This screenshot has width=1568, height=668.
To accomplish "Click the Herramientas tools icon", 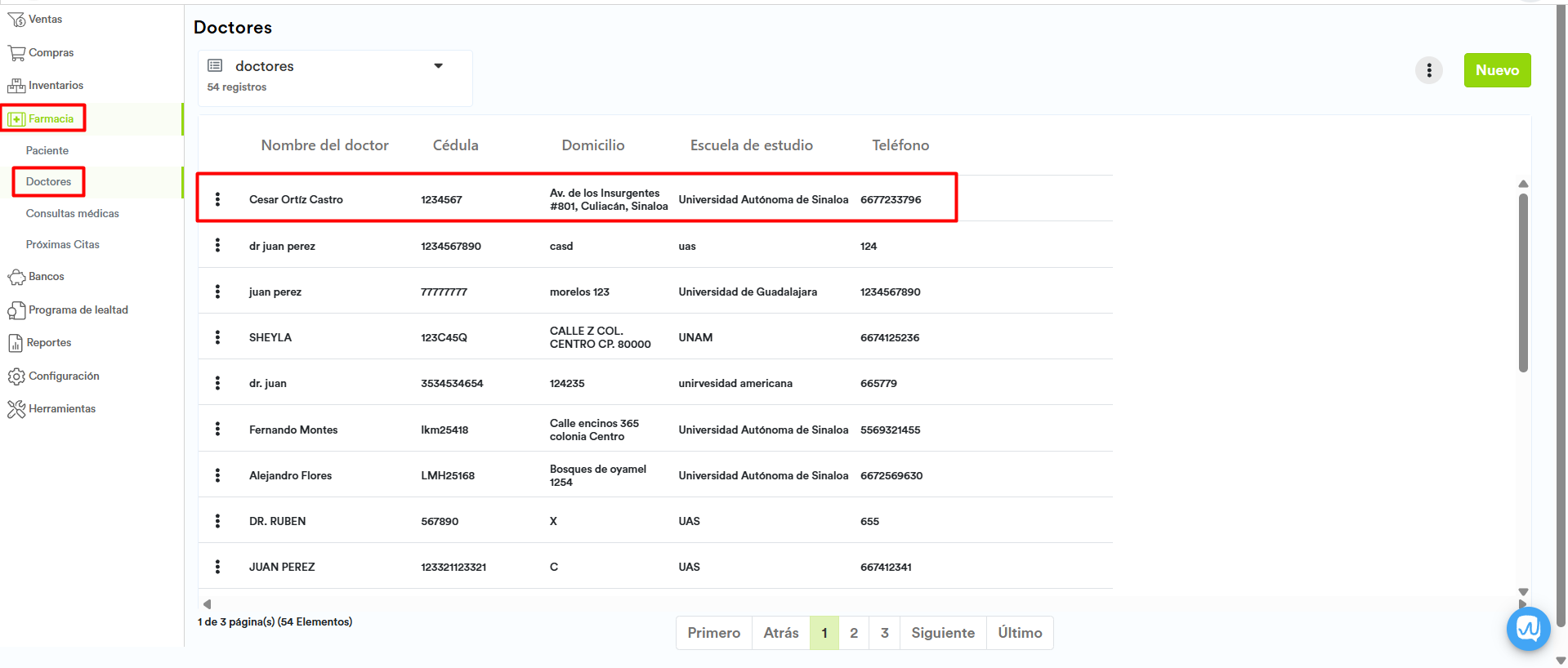I will pos(16,409).
